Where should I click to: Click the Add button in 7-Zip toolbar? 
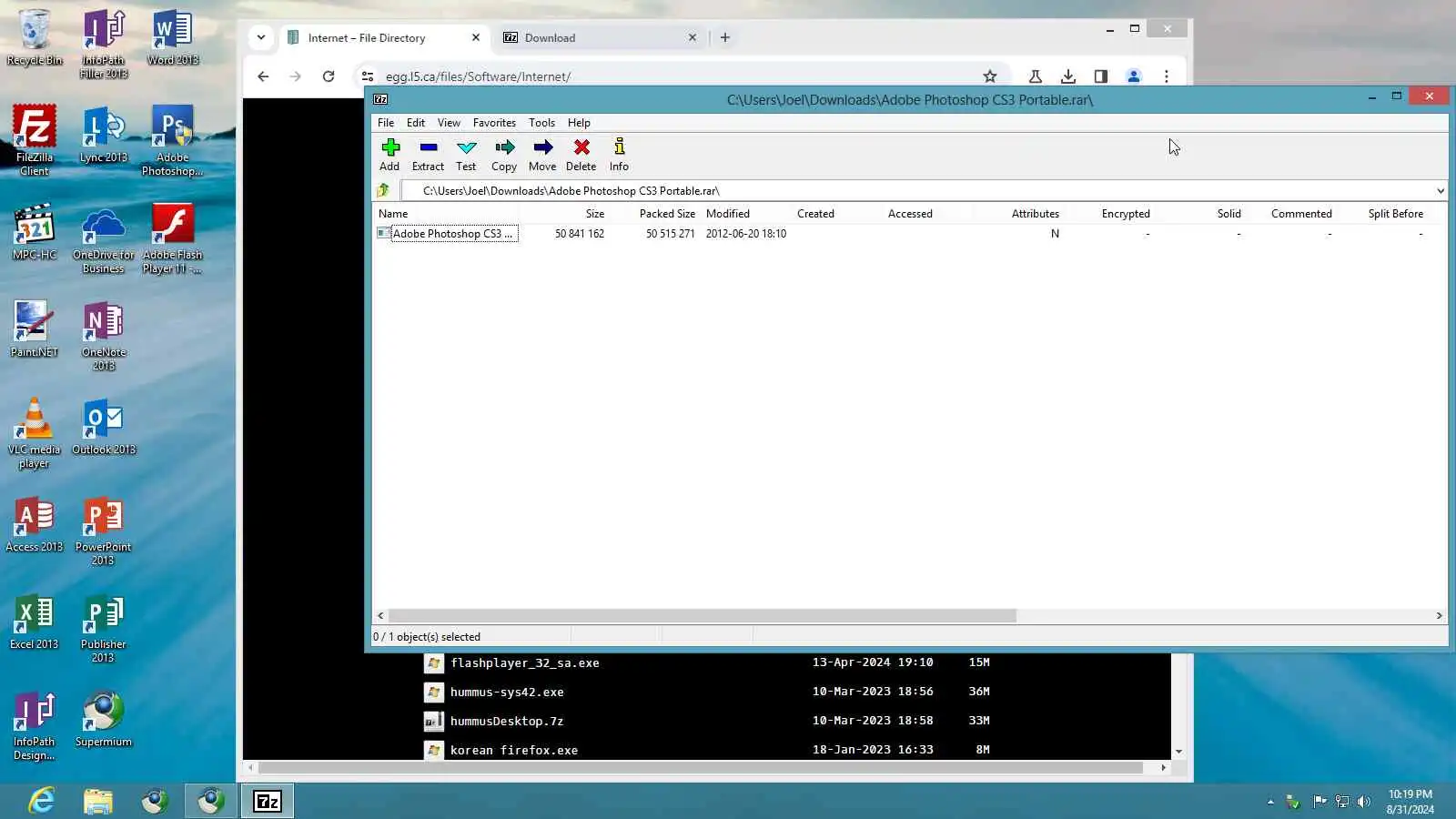[x=389, y=154]
